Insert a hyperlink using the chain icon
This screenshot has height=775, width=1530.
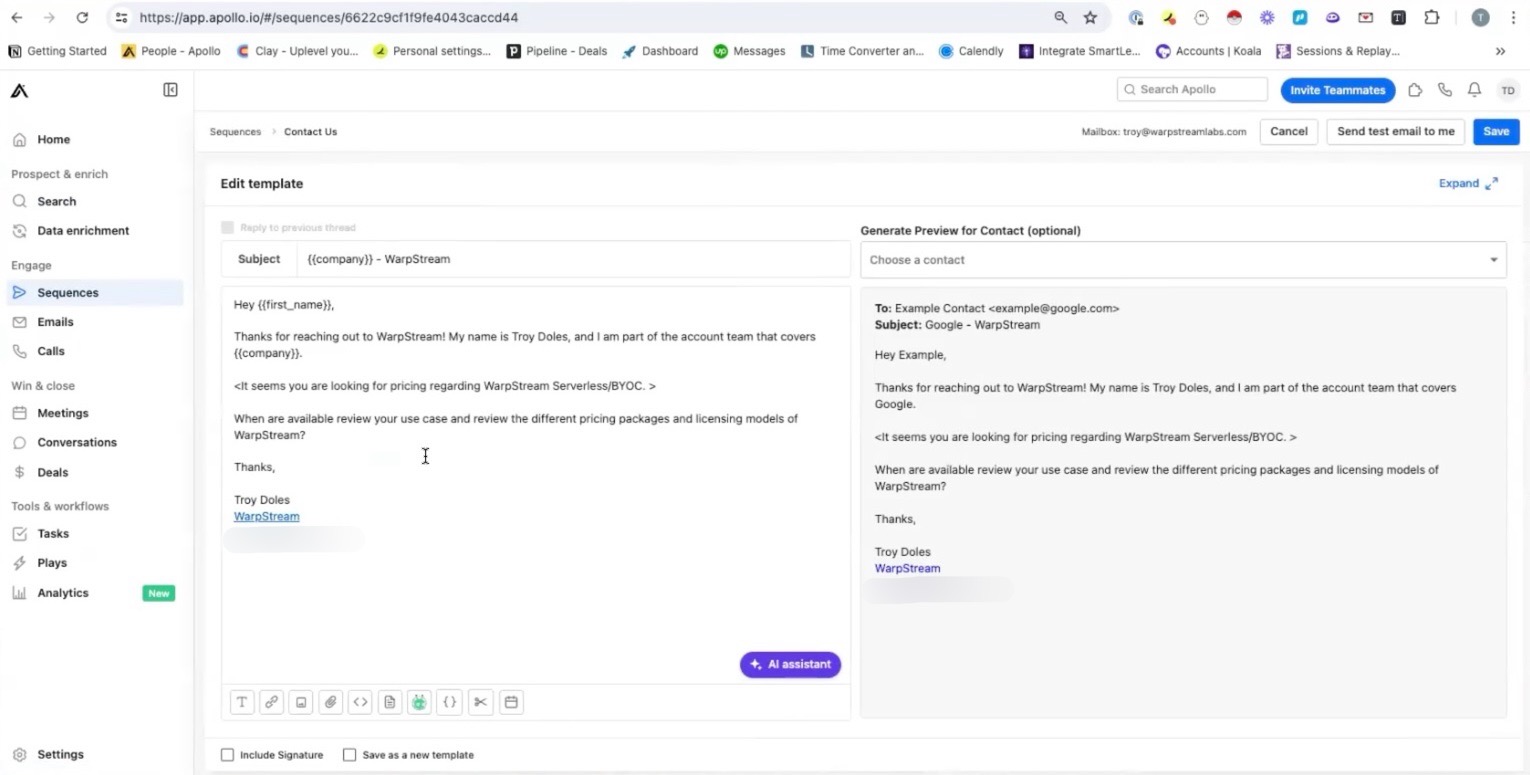tap(271, 702)
